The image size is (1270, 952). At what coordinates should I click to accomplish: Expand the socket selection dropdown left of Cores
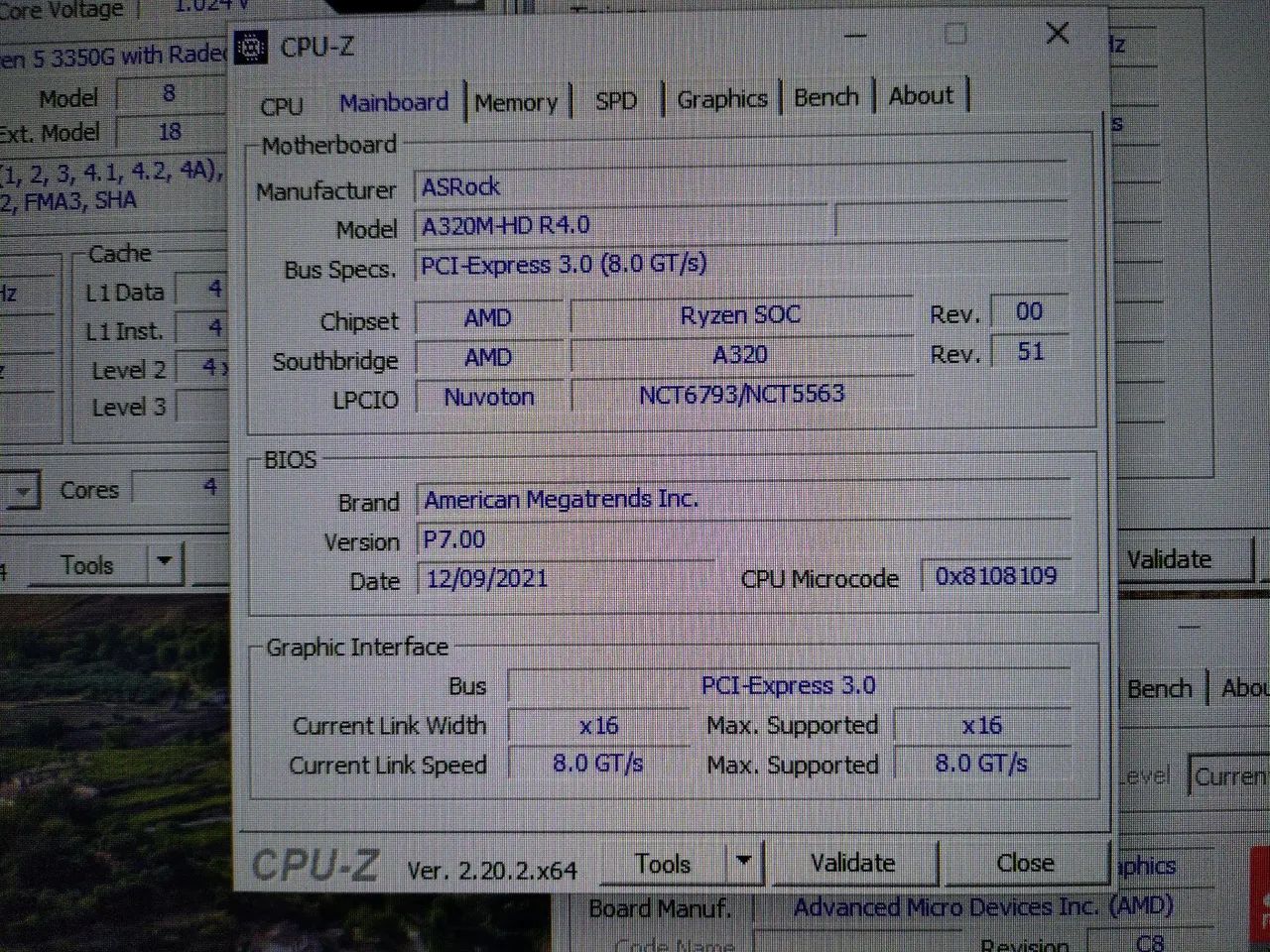click(x=22, y=490)
